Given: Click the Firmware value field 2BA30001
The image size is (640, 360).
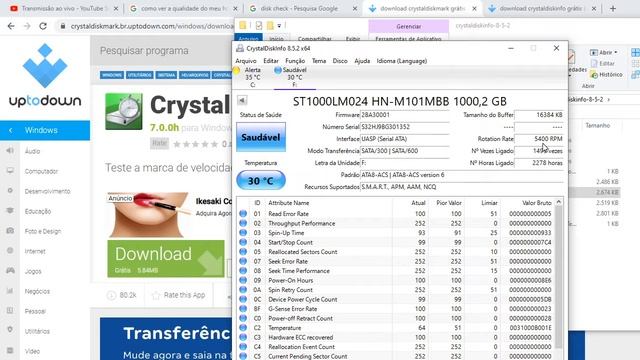Looking at the screenshot, I should (x=404, y=115).
